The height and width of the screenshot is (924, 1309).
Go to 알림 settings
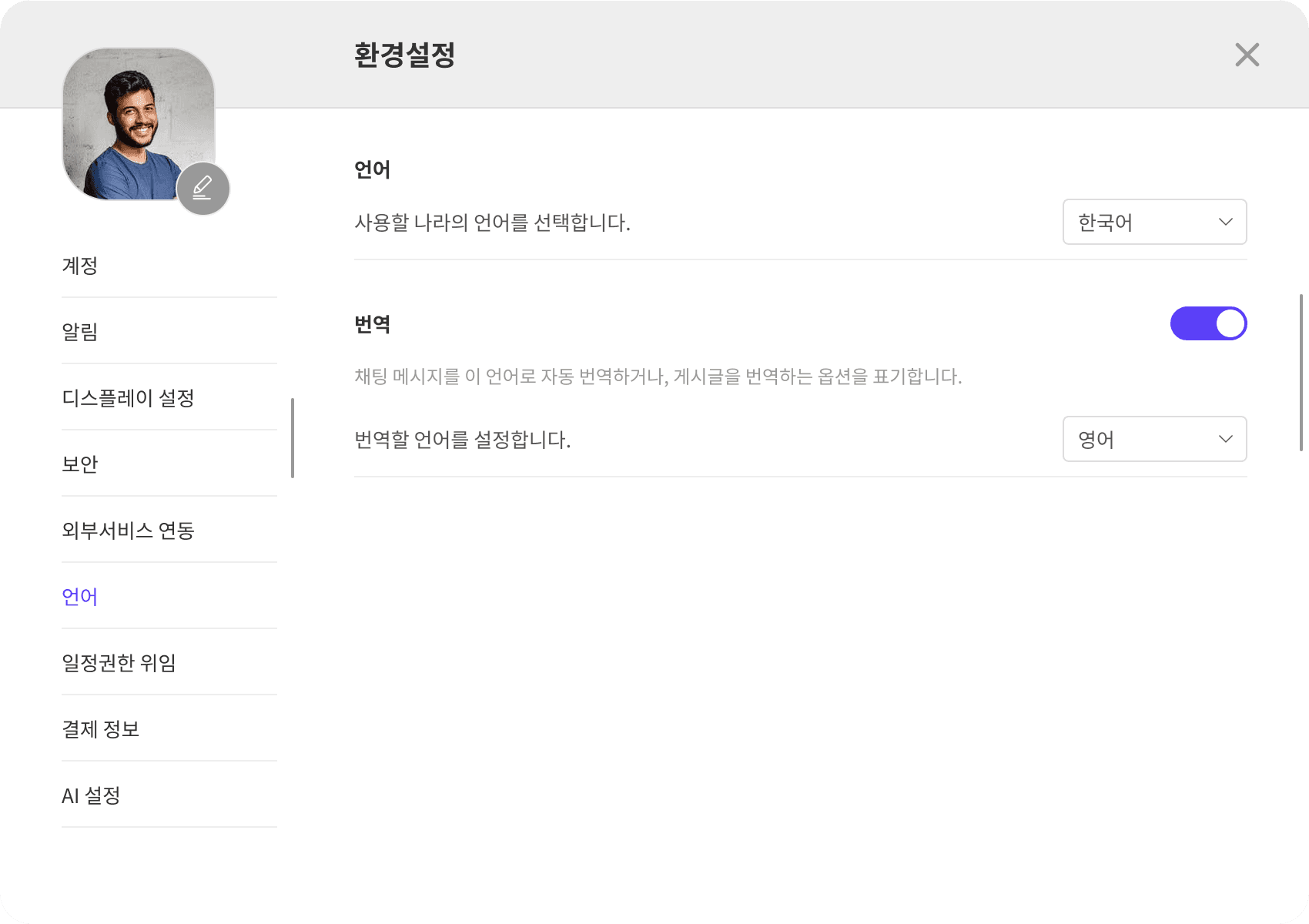169,332
